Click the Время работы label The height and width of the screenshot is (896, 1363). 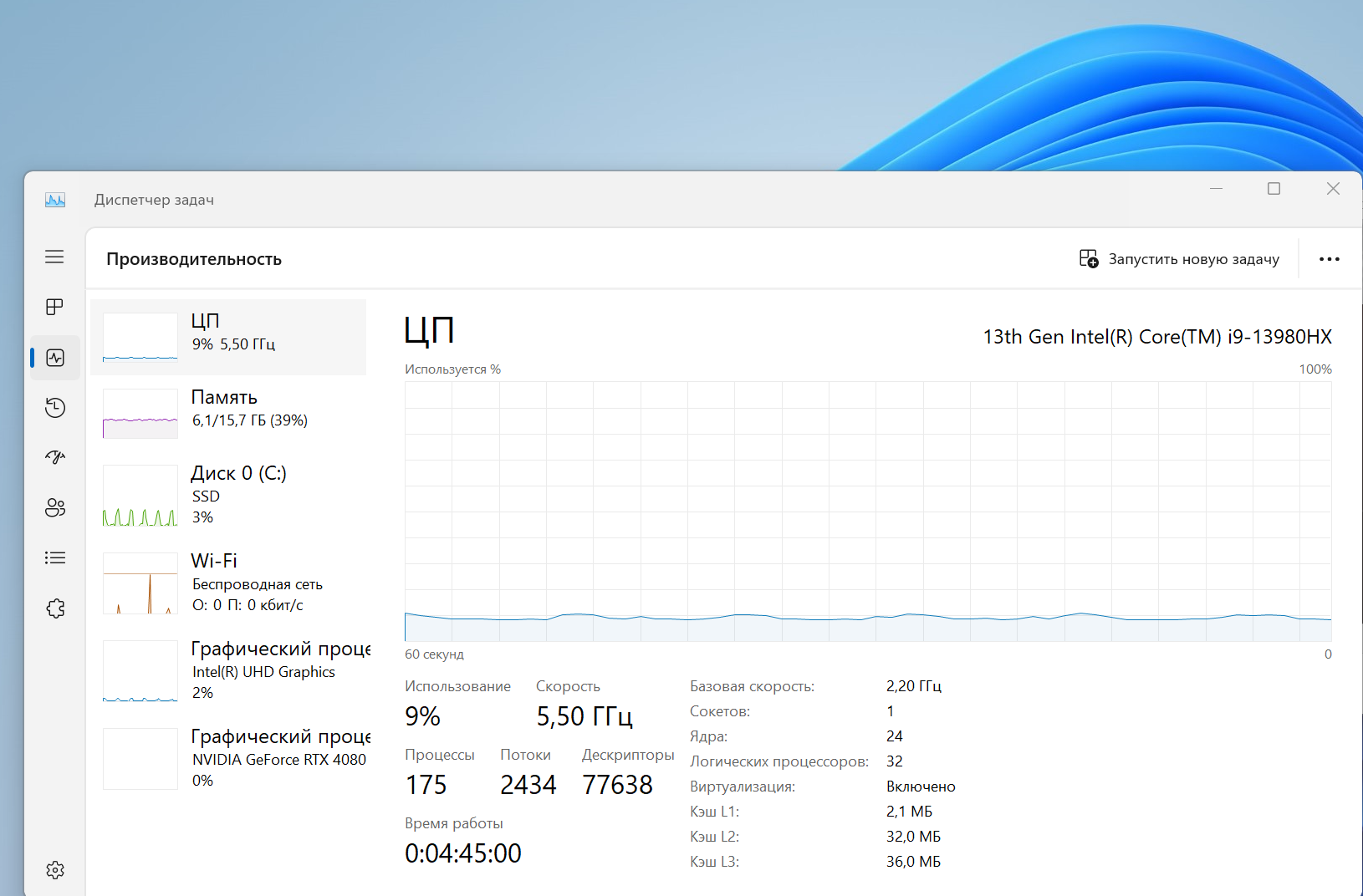point(454,823)
